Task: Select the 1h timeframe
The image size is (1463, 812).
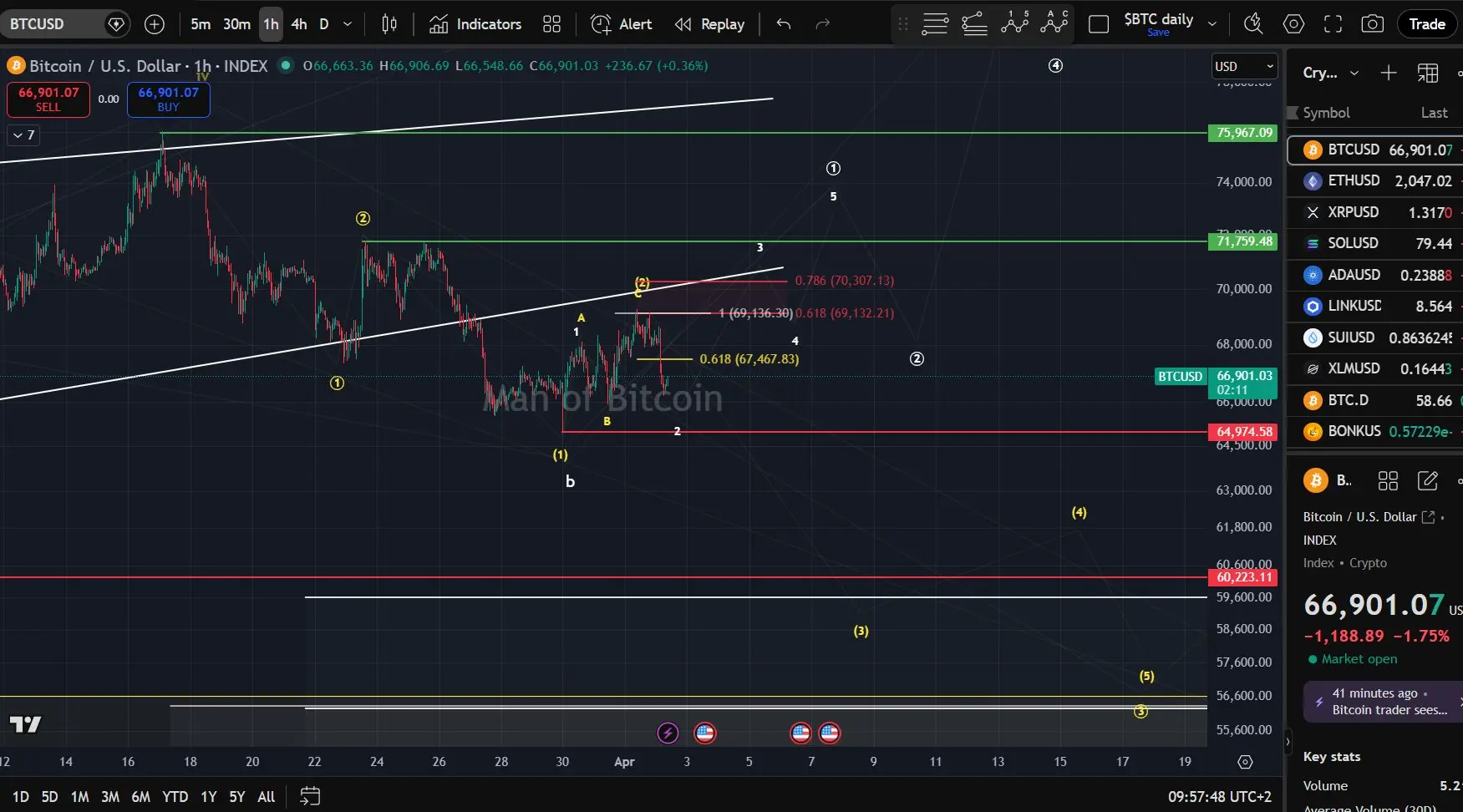Action: (271, 24)
